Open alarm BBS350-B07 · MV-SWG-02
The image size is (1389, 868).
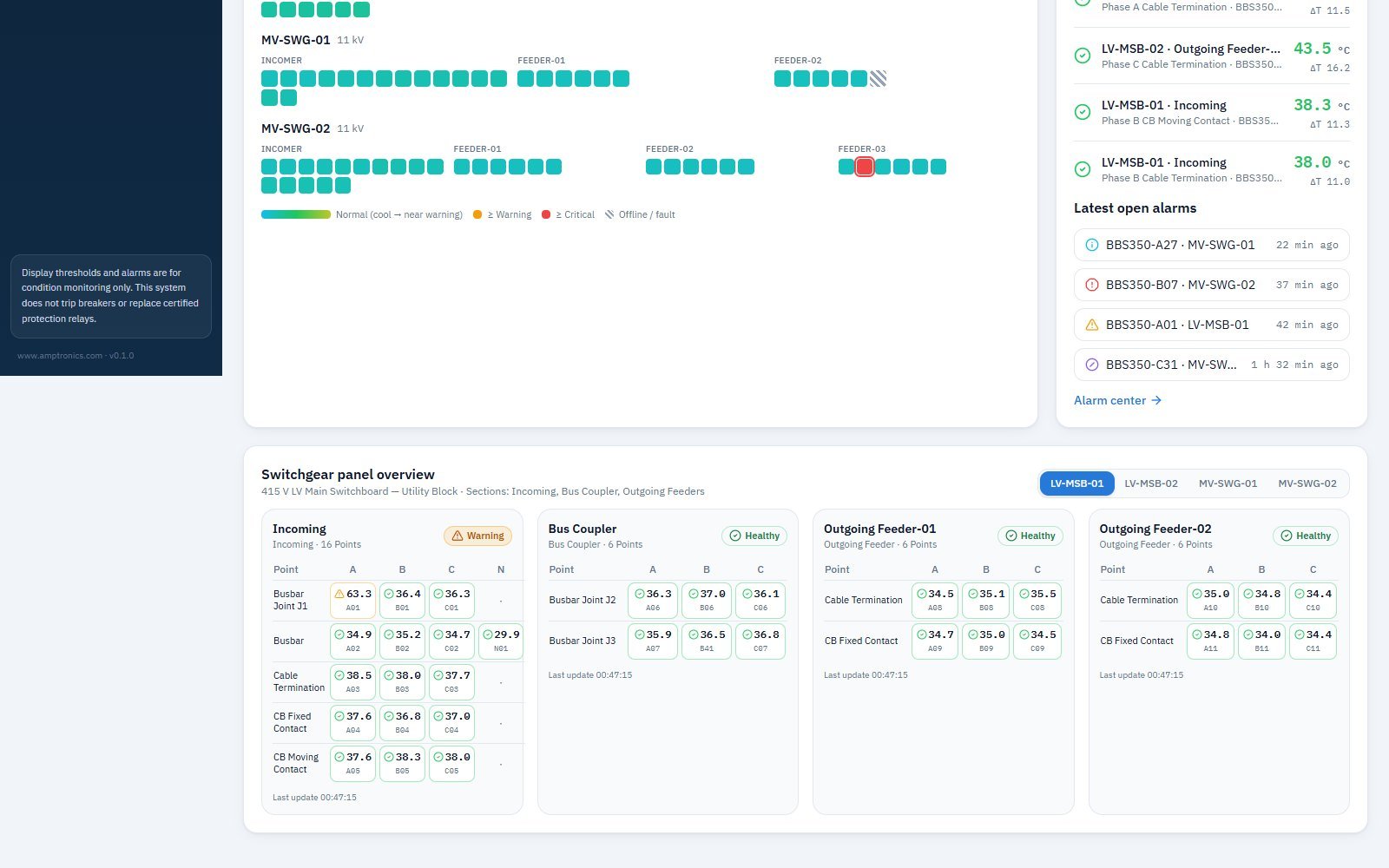(1211, 285)
